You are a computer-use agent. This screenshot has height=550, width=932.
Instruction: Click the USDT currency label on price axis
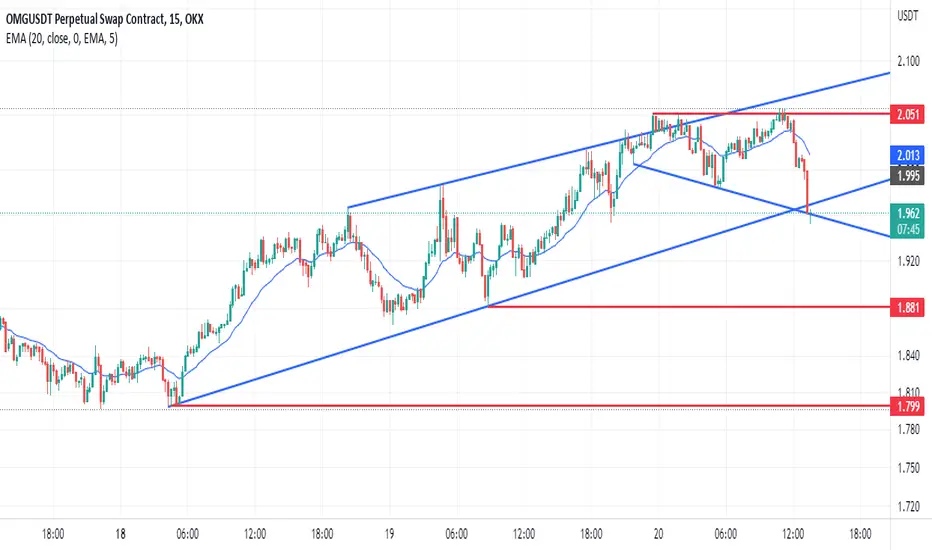pos(907,16)
